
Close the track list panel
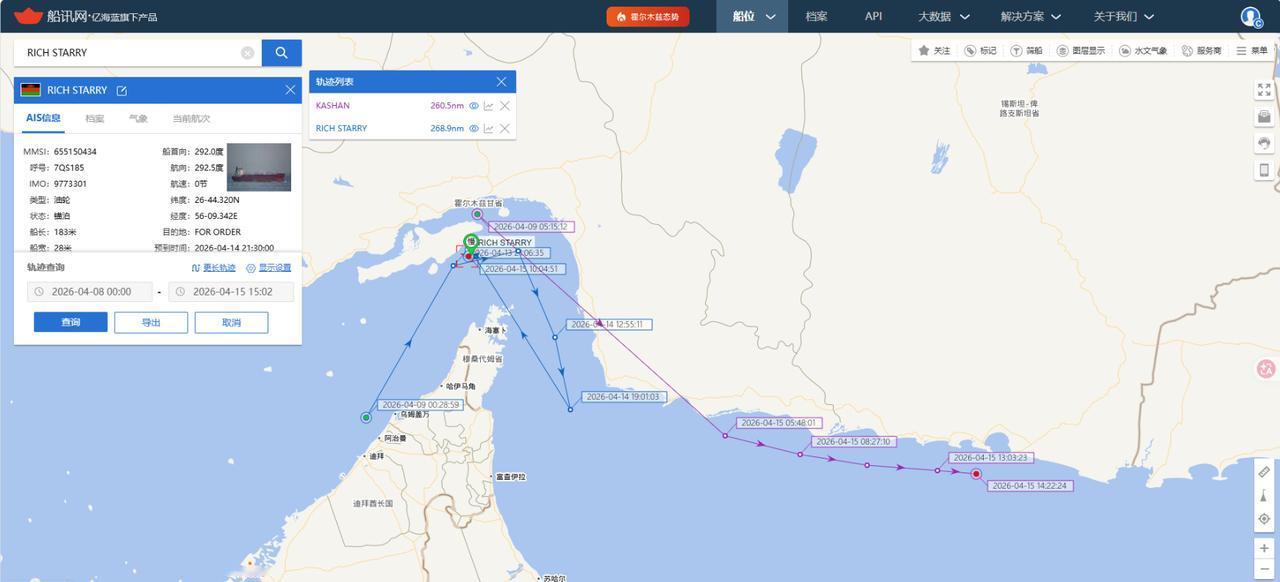point(501,82)
